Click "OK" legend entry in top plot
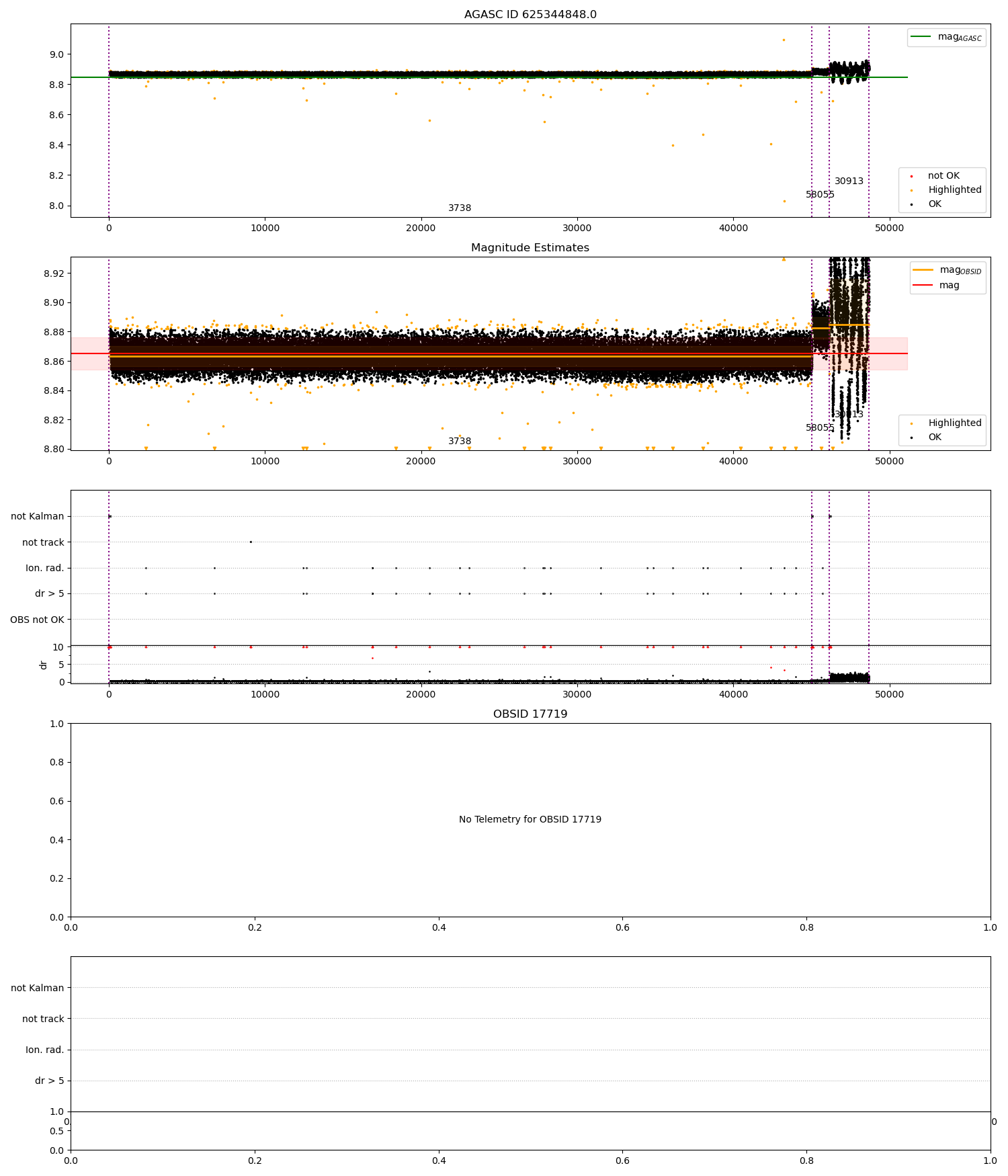This screenshot has width=1008, height=1176. coord(935,204)
